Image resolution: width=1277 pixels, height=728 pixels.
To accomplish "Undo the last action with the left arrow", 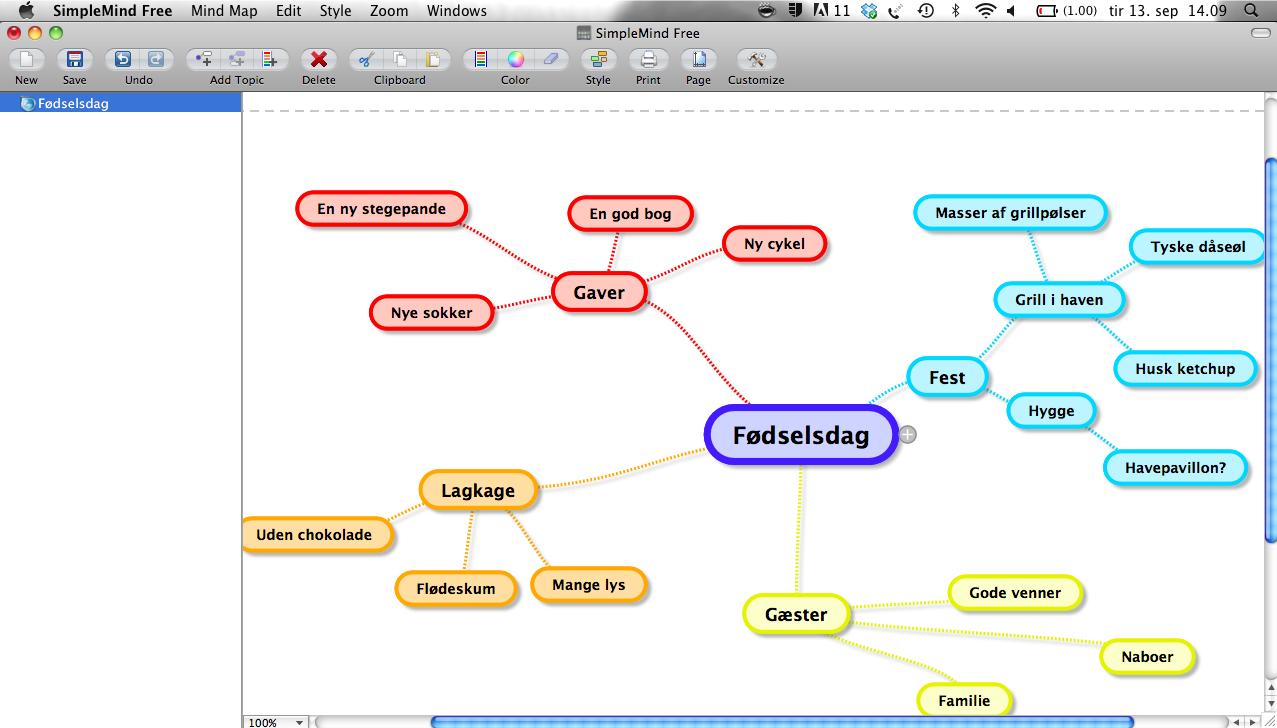I will (x=122, y=59).
